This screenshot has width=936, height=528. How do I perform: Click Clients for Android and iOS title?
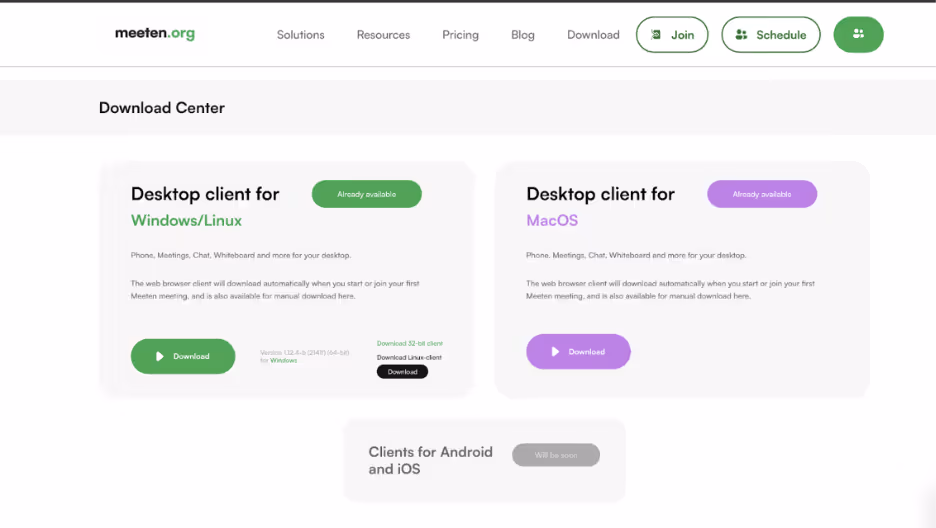click(x=430, y=460)
